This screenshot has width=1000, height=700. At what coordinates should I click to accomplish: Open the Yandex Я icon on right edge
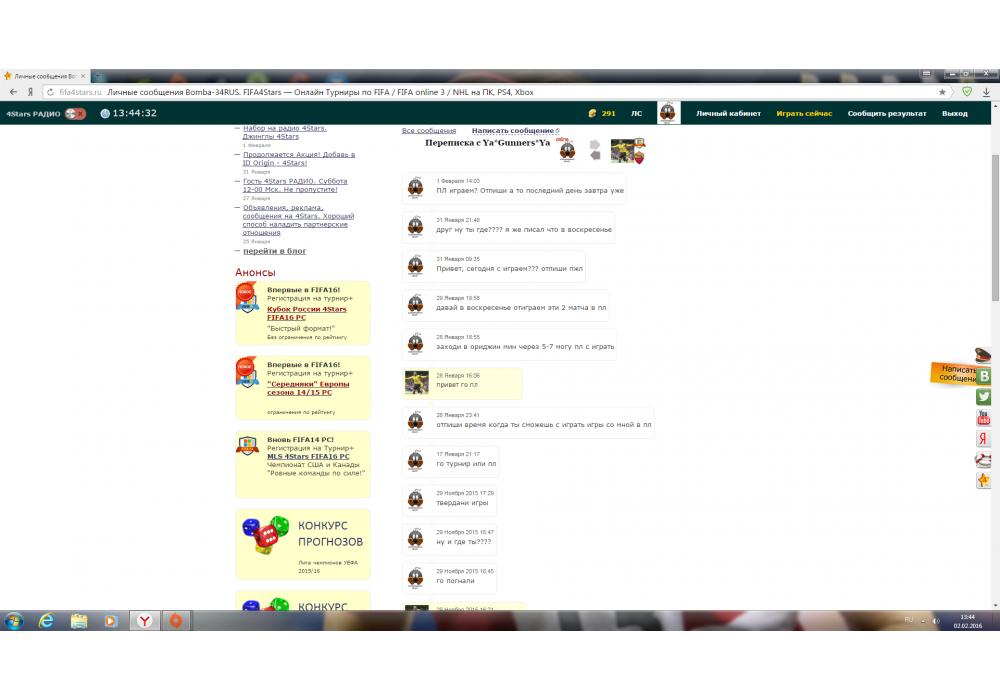pos(983,439)
